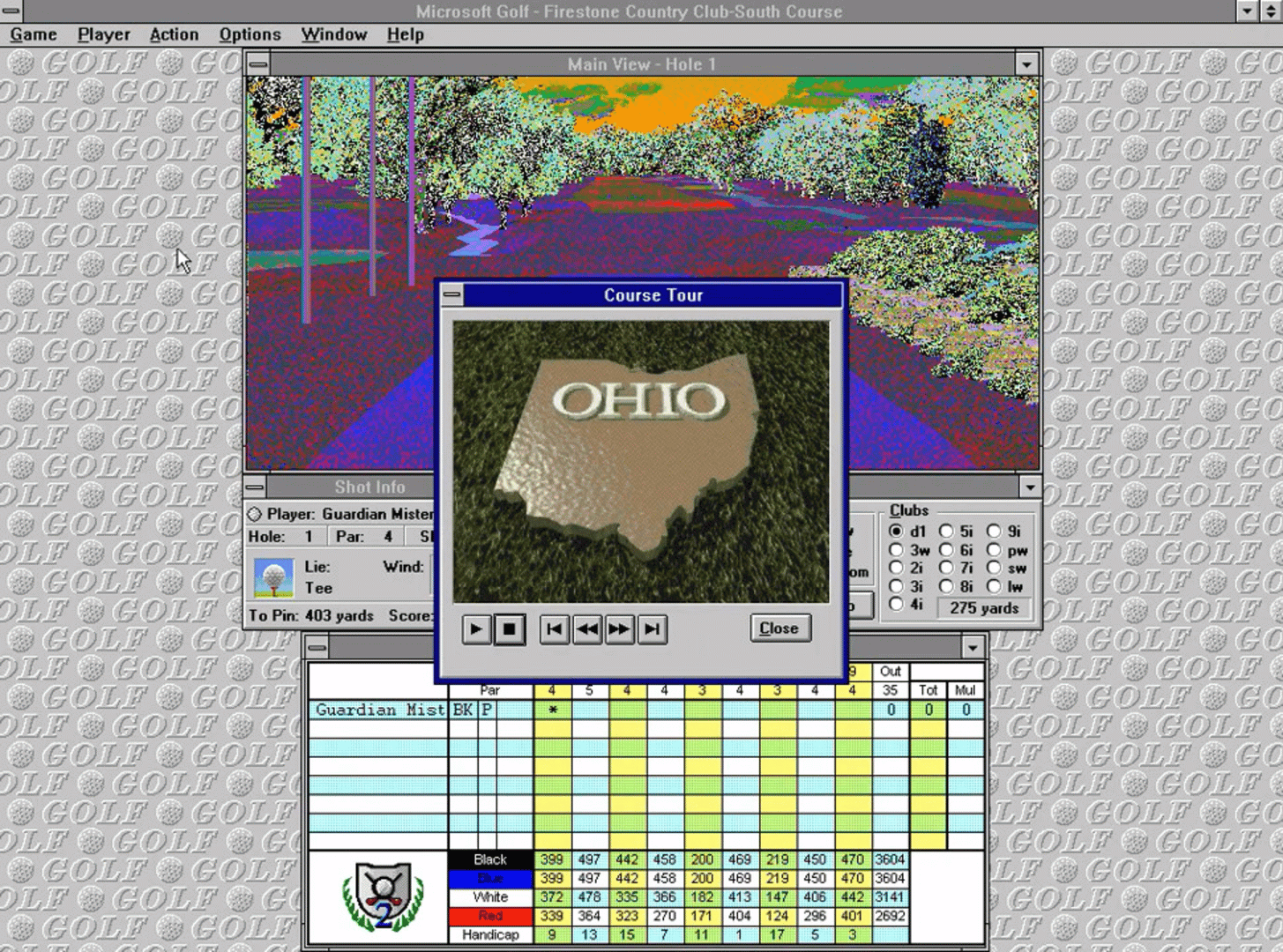Select the pw pitching wedge
Screen dimensions: 1283x952
(x=994, y=550)
